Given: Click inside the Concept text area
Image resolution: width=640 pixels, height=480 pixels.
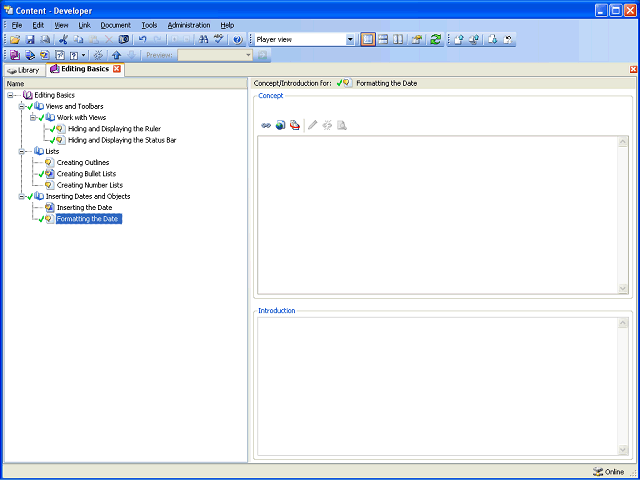Looking at the screenshot, I should click(438, 215).
